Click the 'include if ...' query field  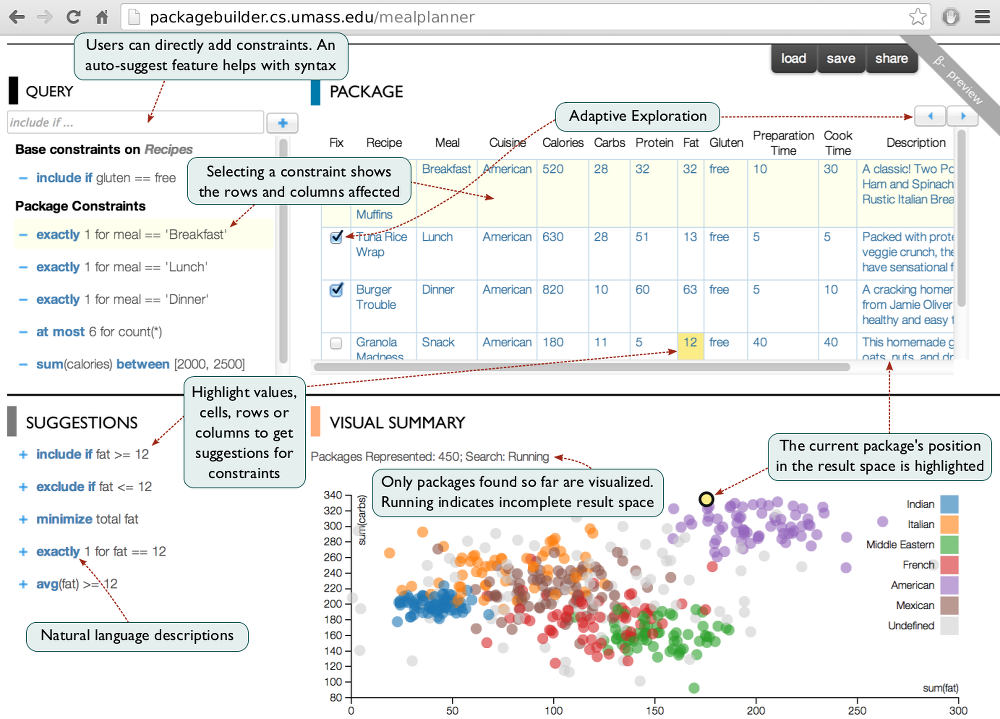tap(135, 122)
